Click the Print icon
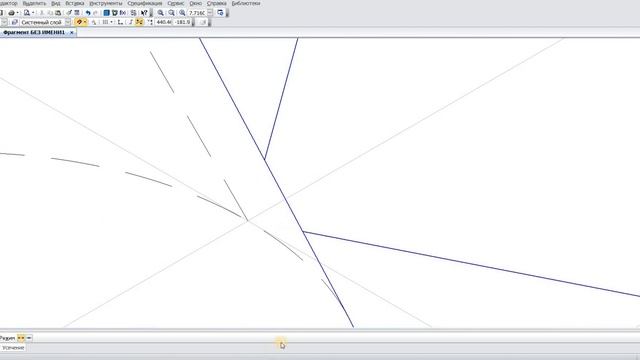 click(11, 13)
